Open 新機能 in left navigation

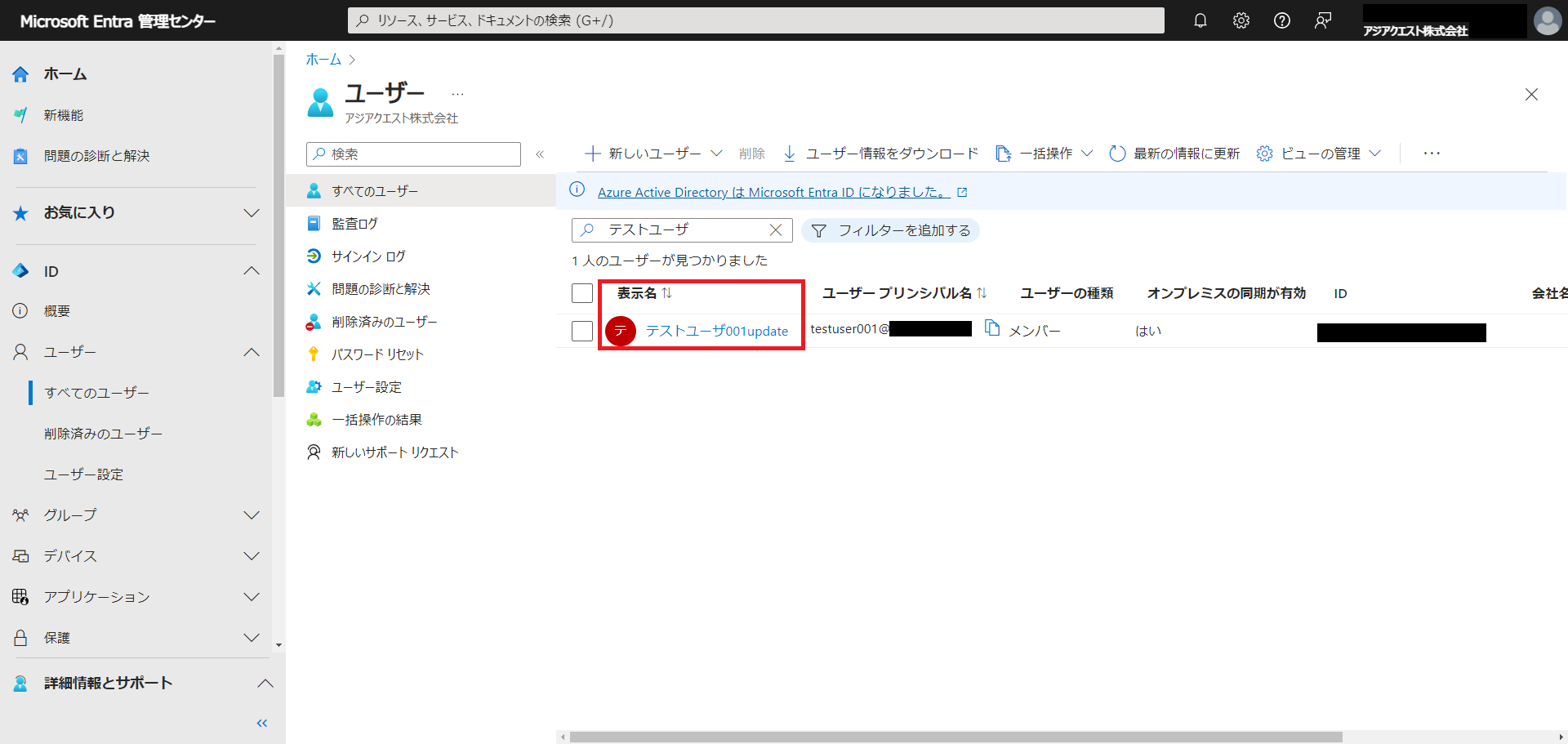[x=64, y=115]
